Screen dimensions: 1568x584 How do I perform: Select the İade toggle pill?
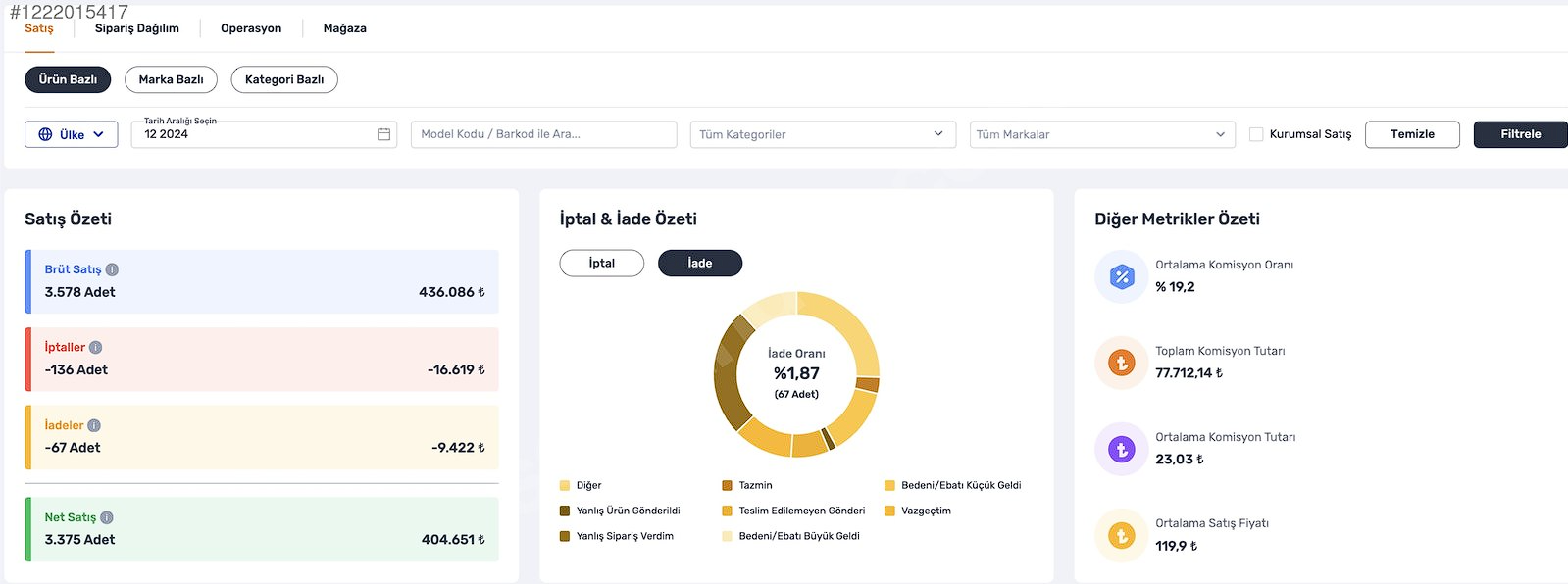point(700,263)
